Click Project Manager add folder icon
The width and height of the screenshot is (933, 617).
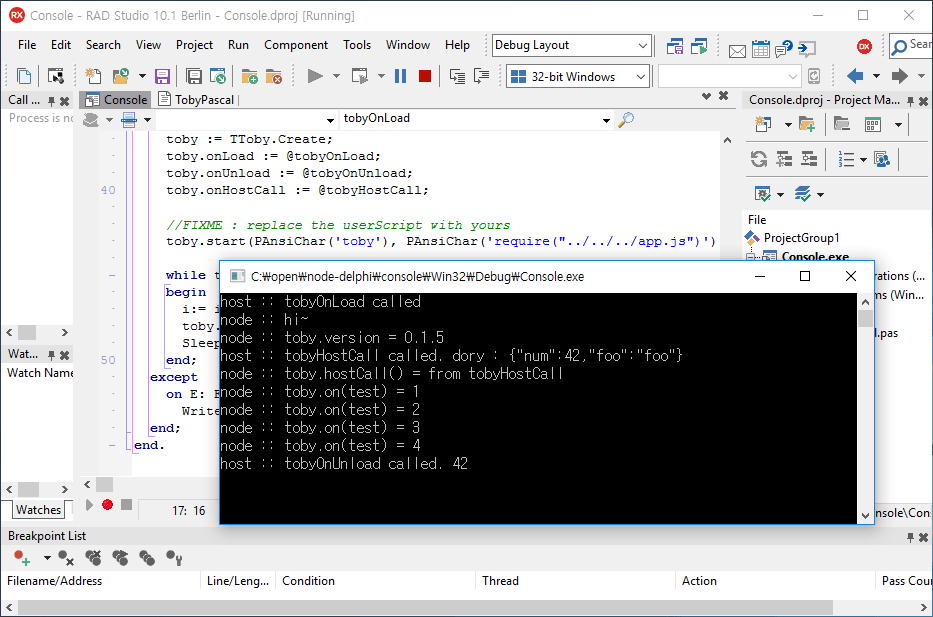click(x=807, y=124)
